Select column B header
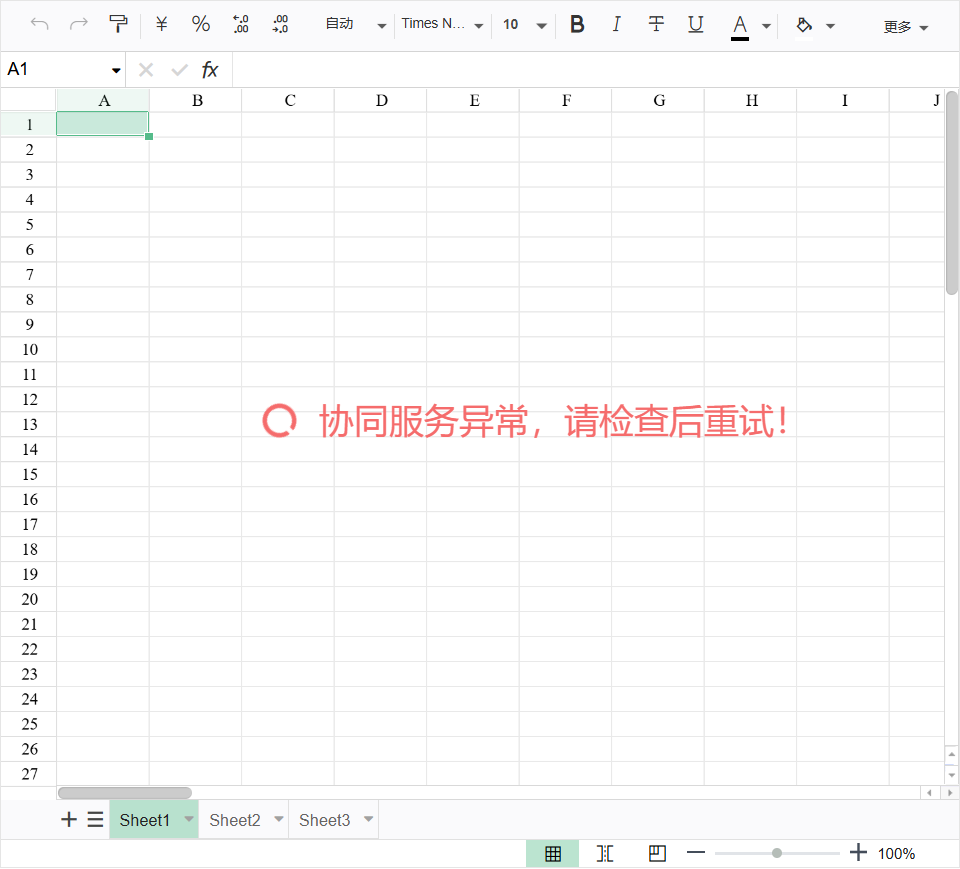960x869 pixels. point(196,100)
